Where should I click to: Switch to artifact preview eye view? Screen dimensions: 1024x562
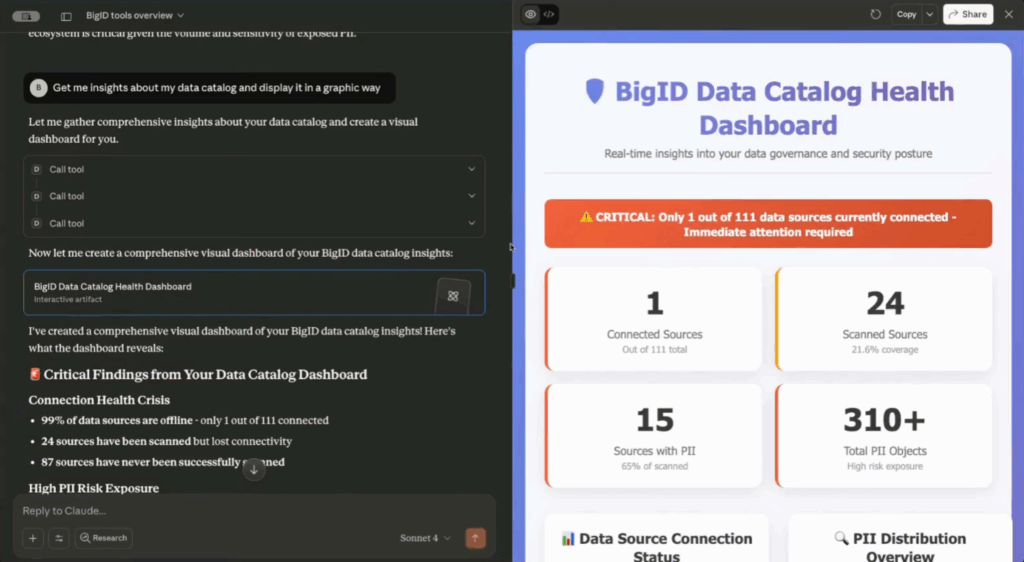coord(530,14)
